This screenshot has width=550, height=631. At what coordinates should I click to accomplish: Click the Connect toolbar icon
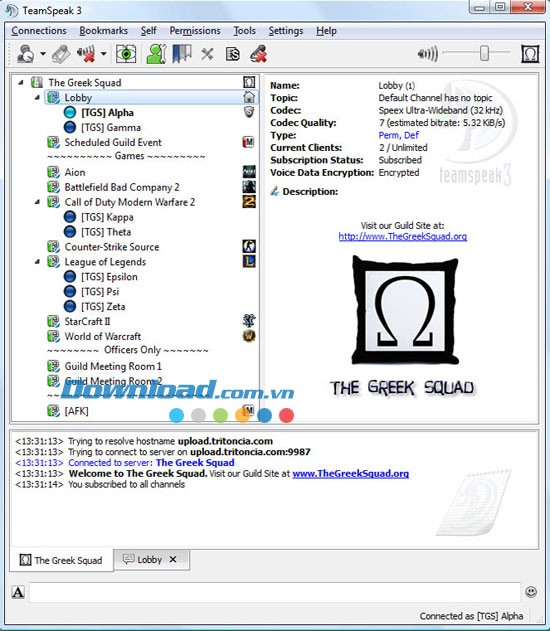click(26, 54)
